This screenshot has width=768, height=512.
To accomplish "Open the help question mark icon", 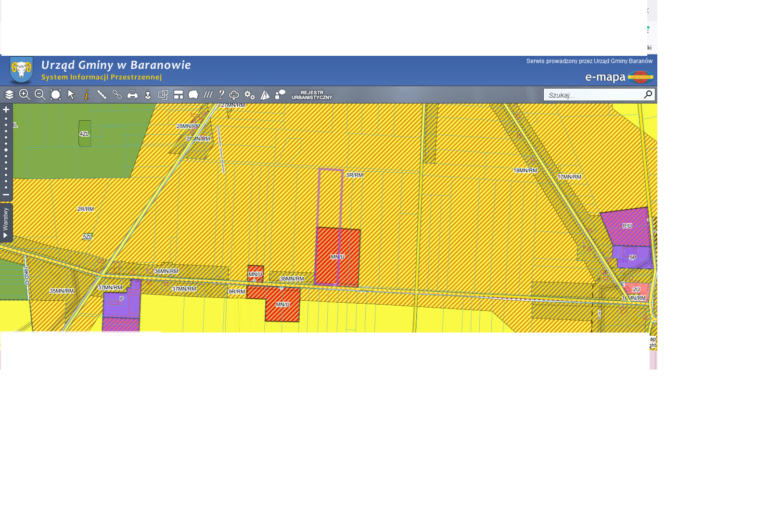I will [x=221, y=95].
